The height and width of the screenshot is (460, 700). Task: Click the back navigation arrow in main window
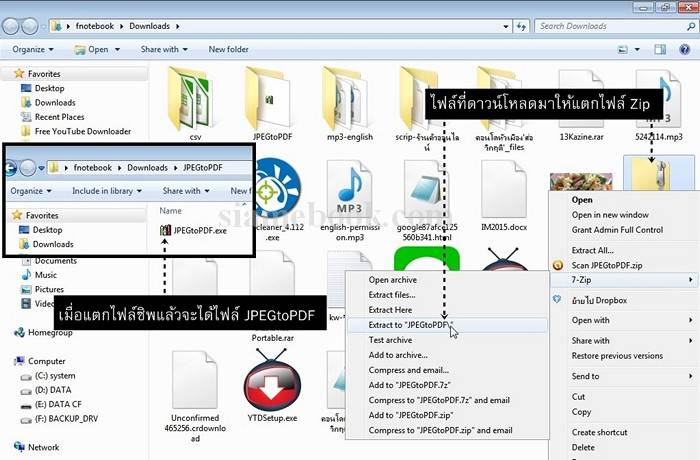(x=11, y=26)
